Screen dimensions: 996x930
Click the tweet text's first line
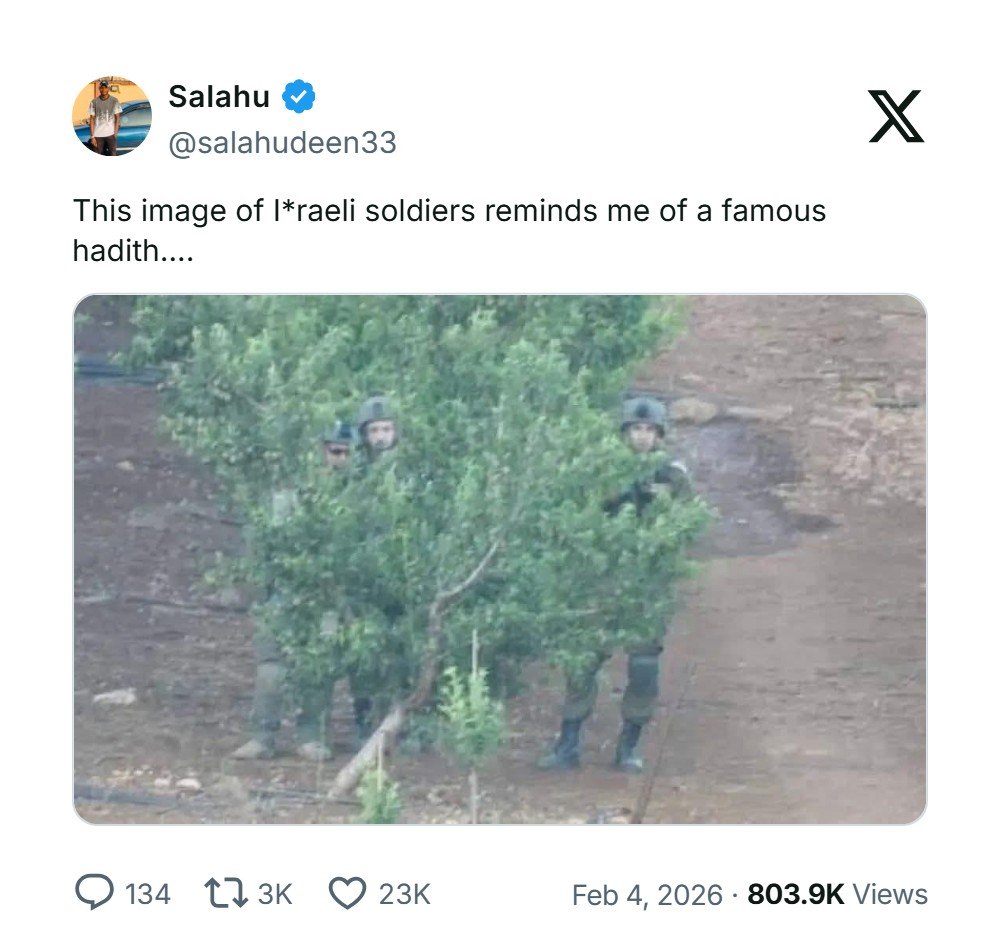pos(449,211)
